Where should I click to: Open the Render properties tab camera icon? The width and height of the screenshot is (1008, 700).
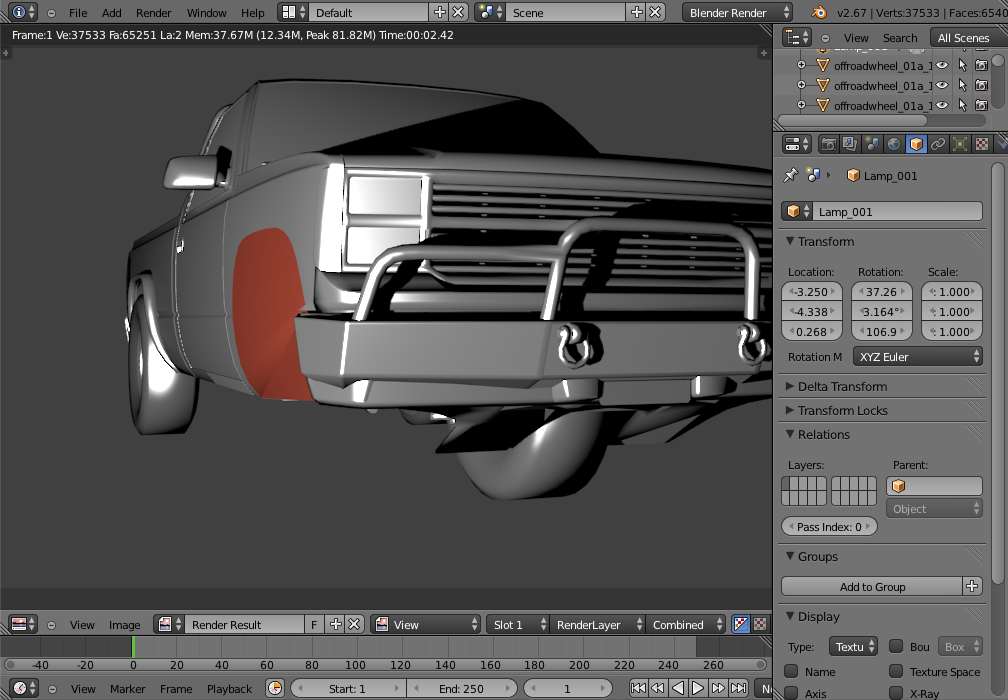click(828, 145)
